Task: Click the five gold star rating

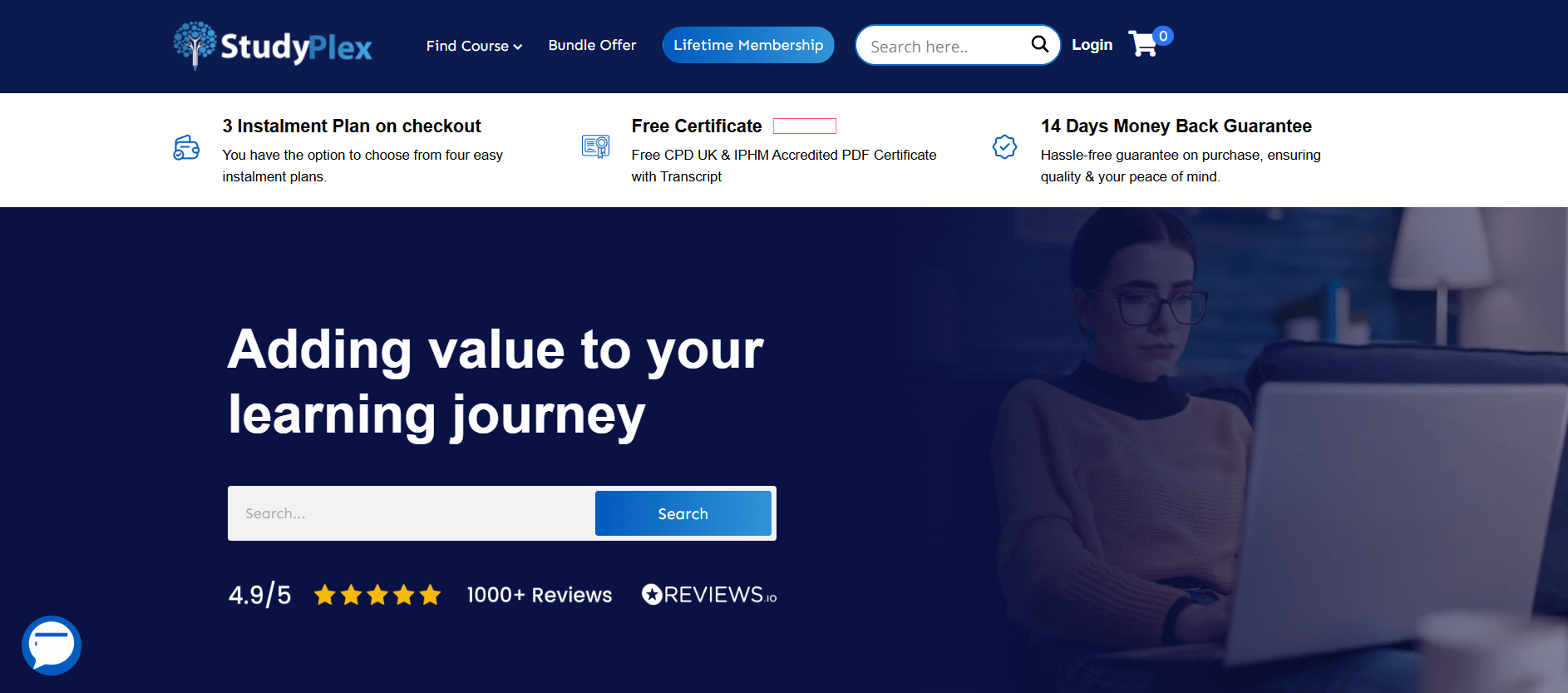Action: tap(377, 595)
